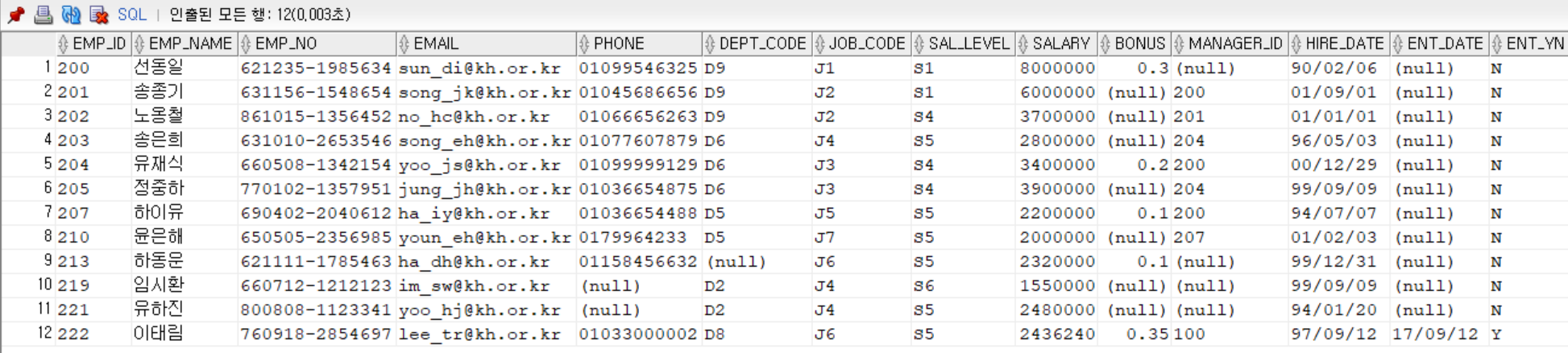Click the print results icon

(x=44, y=15)
